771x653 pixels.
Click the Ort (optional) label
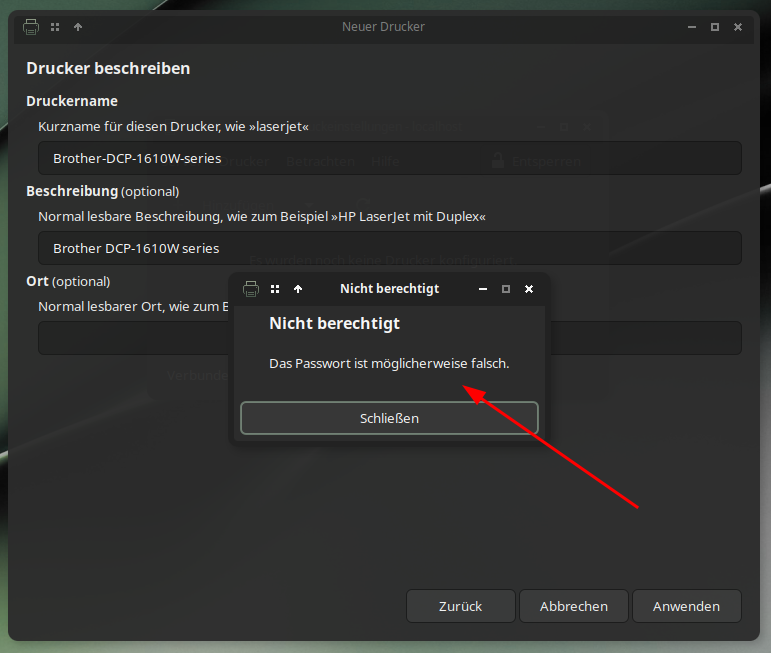(68, 281)
